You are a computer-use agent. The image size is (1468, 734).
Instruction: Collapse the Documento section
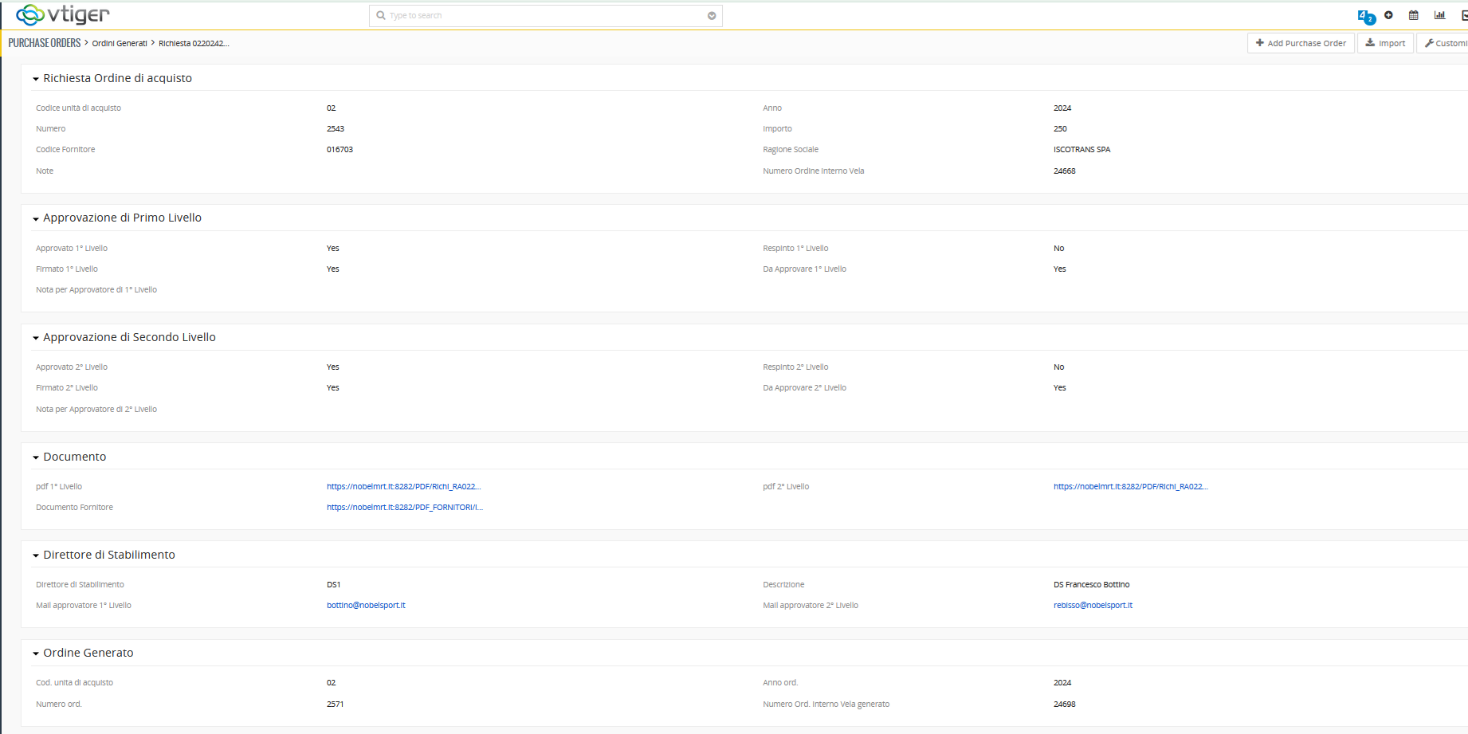[36, 457]
